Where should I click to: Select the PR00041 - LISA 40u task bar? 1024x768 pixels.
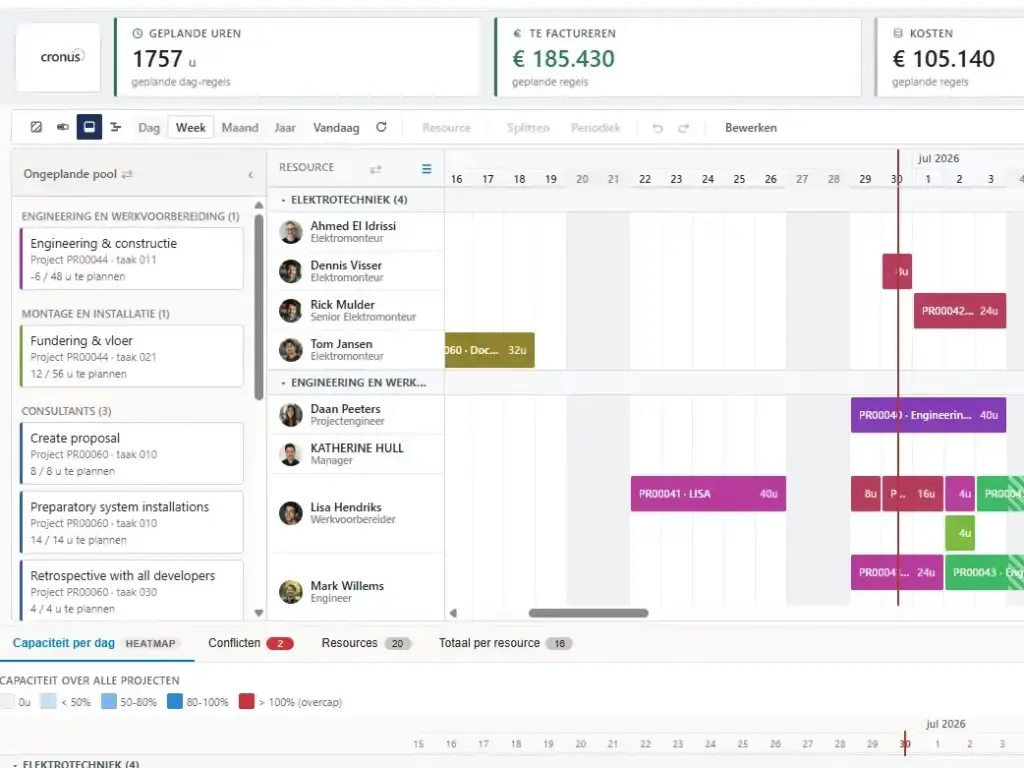pyautogui.click(x=708, y=494)
